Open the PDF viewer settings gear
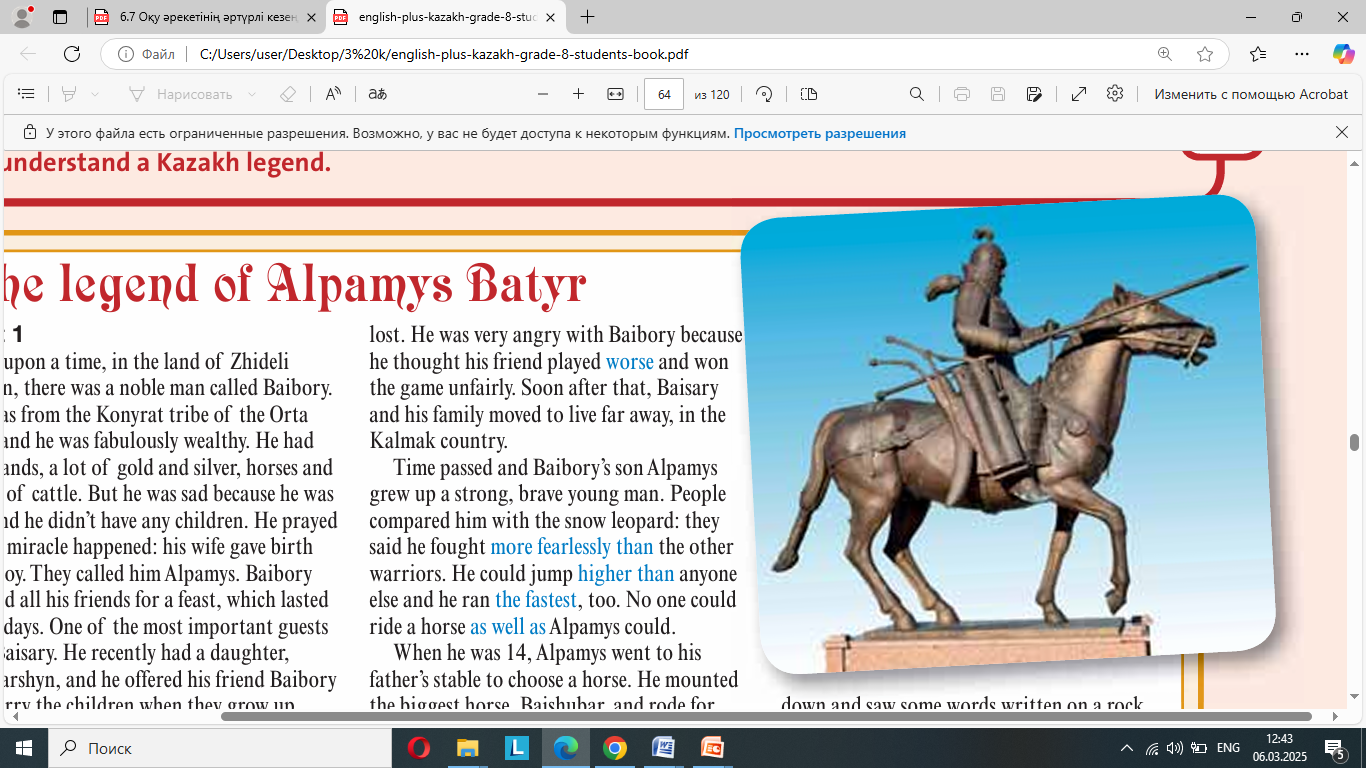1366x768 pixels. (1115, 94)
